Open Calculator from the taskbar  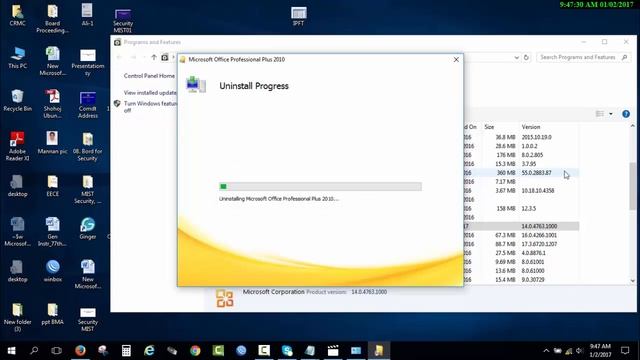click(x=126, y=350)
